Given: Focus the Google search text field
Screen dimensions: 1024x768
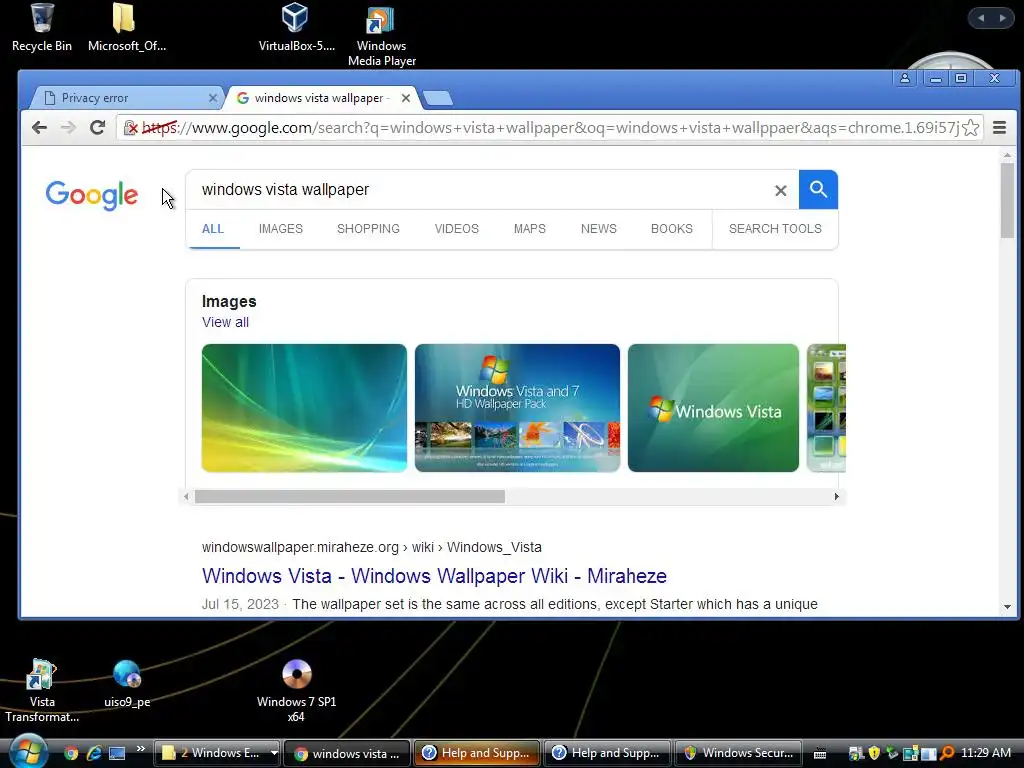Looking at the screenshot, I should click(x=483, y=189).
